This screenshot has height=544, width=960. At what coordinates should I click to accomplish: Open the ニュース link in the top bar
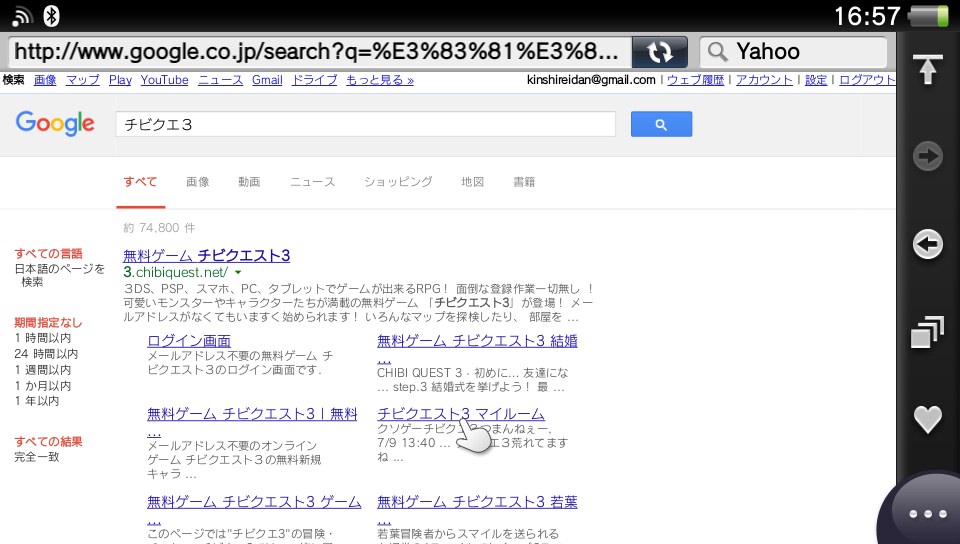(x=220, y=80)
